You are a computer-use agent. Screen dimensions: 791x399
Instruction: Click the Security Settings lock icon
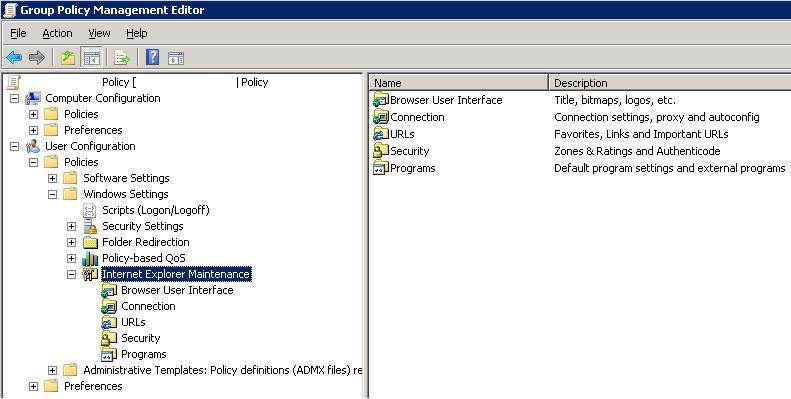tap(90, 226)
